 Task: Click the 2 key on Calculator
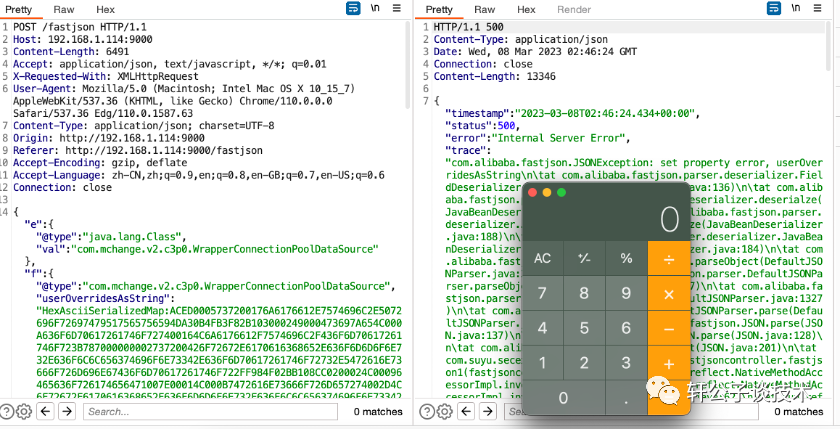[584, 364]
